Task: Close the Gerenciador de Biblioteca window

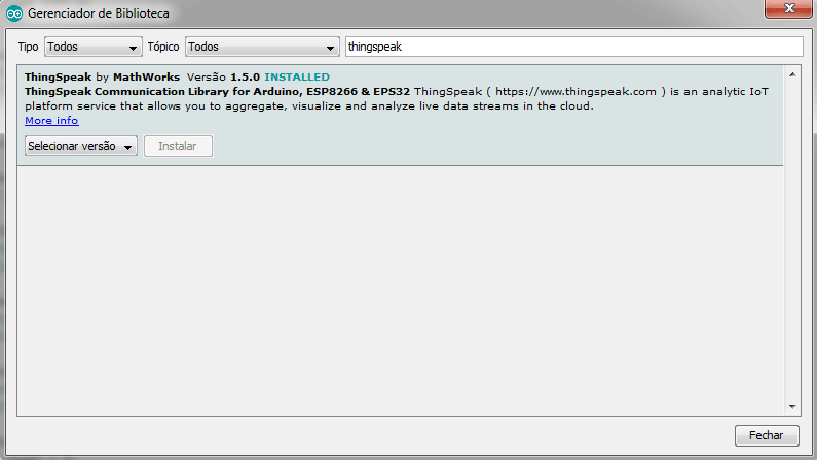Action: (x=789, y=9)
